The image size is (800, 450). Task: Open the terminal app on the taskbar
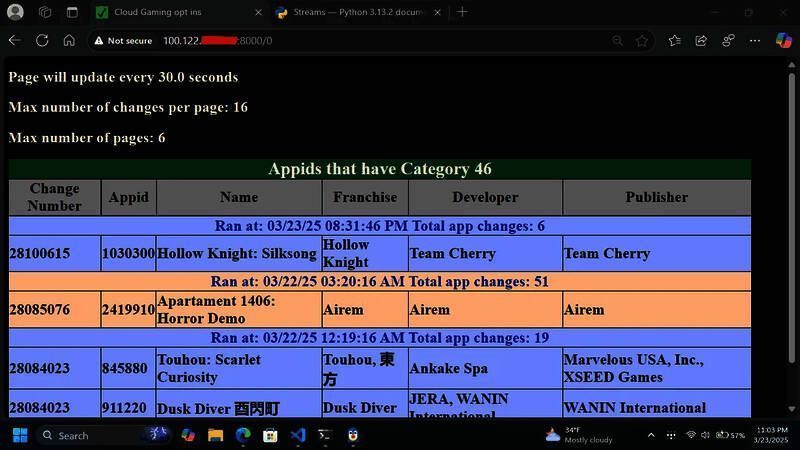[325, 435]
